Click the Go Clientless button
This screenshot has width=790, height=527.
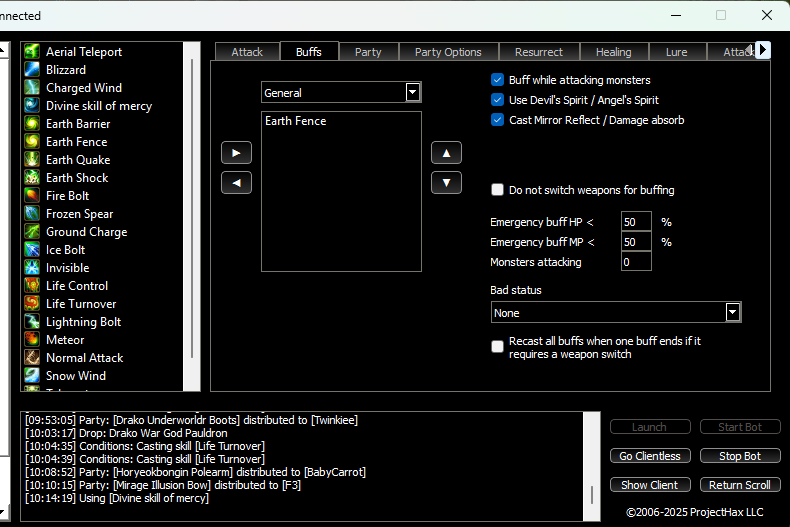pos(649,456)
